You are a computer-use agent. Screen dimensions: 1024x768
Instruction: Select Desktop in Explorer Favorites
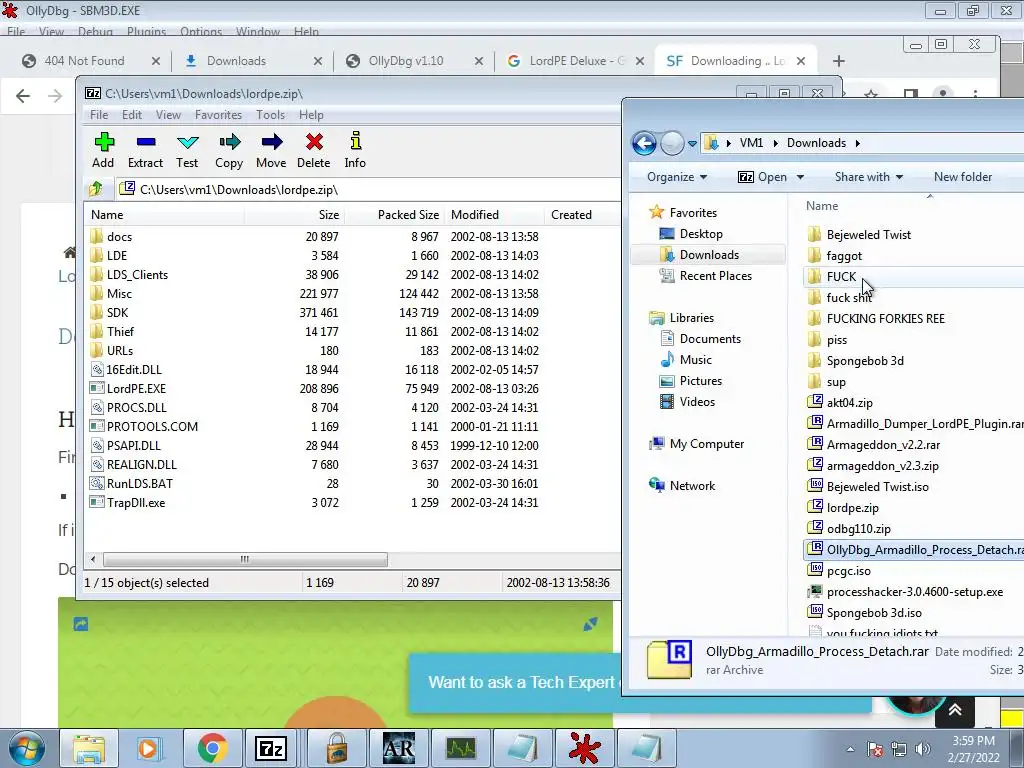pyautogui.click(x=701, y=234)
